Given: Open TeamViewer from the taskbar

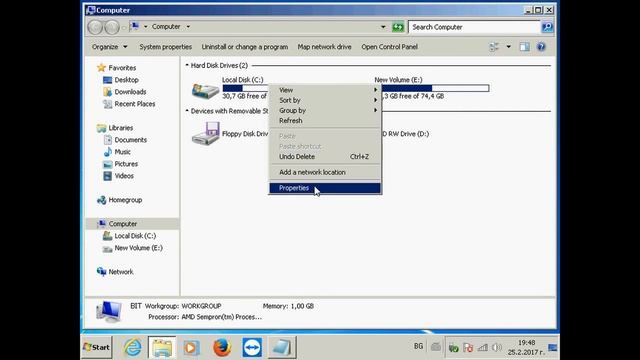Looking at the screenshot, I should 252,347.
